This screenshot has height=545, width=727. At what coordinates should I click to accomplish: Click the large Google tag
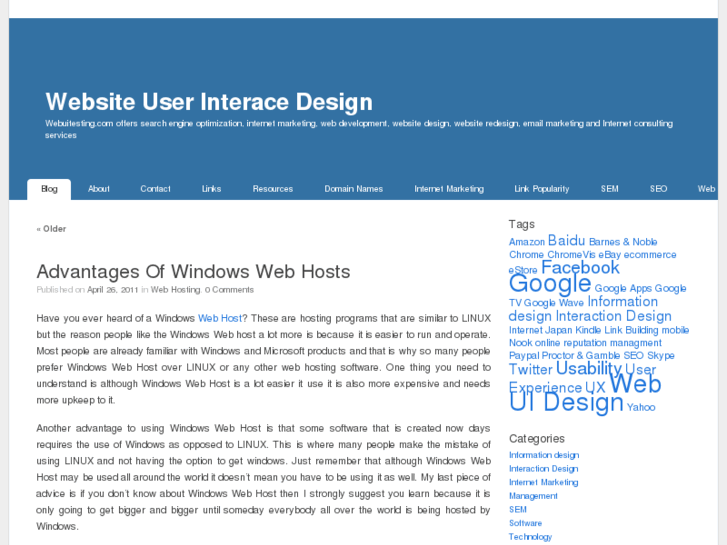pyautogui.click(x=550, y=283)
